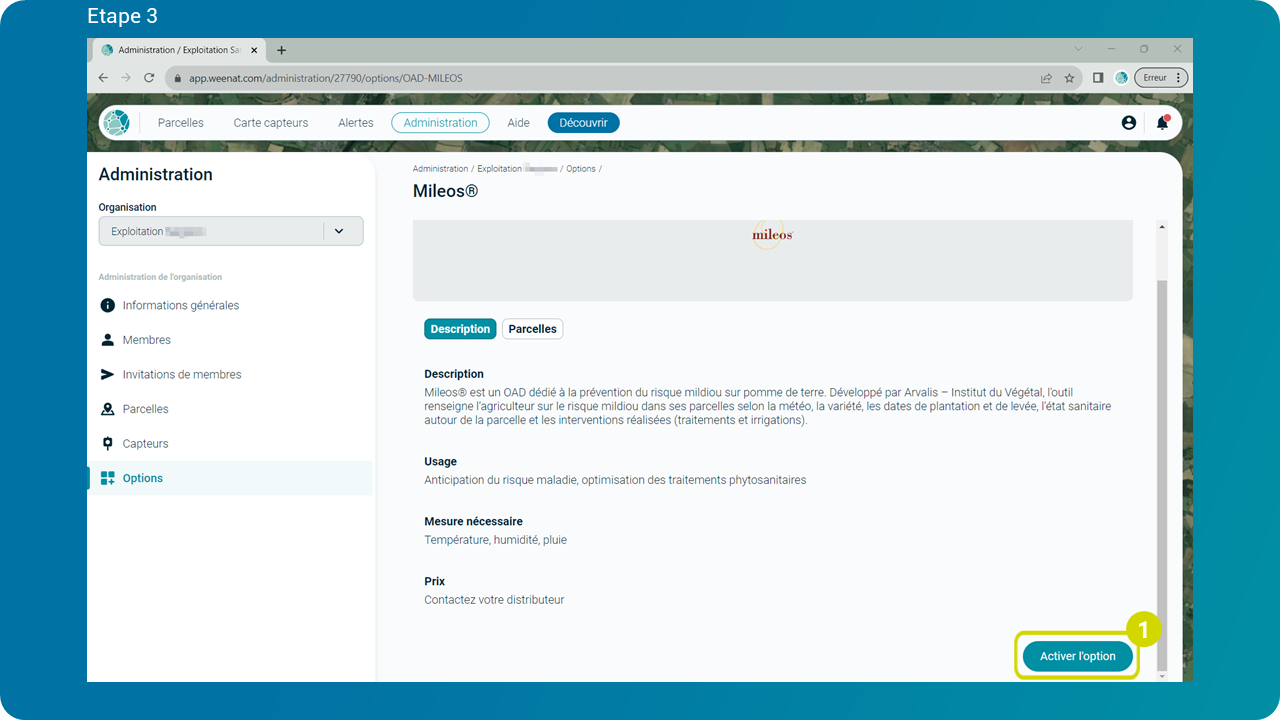Click the Parcelles map pin icon
Image resolution: width=1280 pixels, height=720 pixels.
(x=107, y=409)
